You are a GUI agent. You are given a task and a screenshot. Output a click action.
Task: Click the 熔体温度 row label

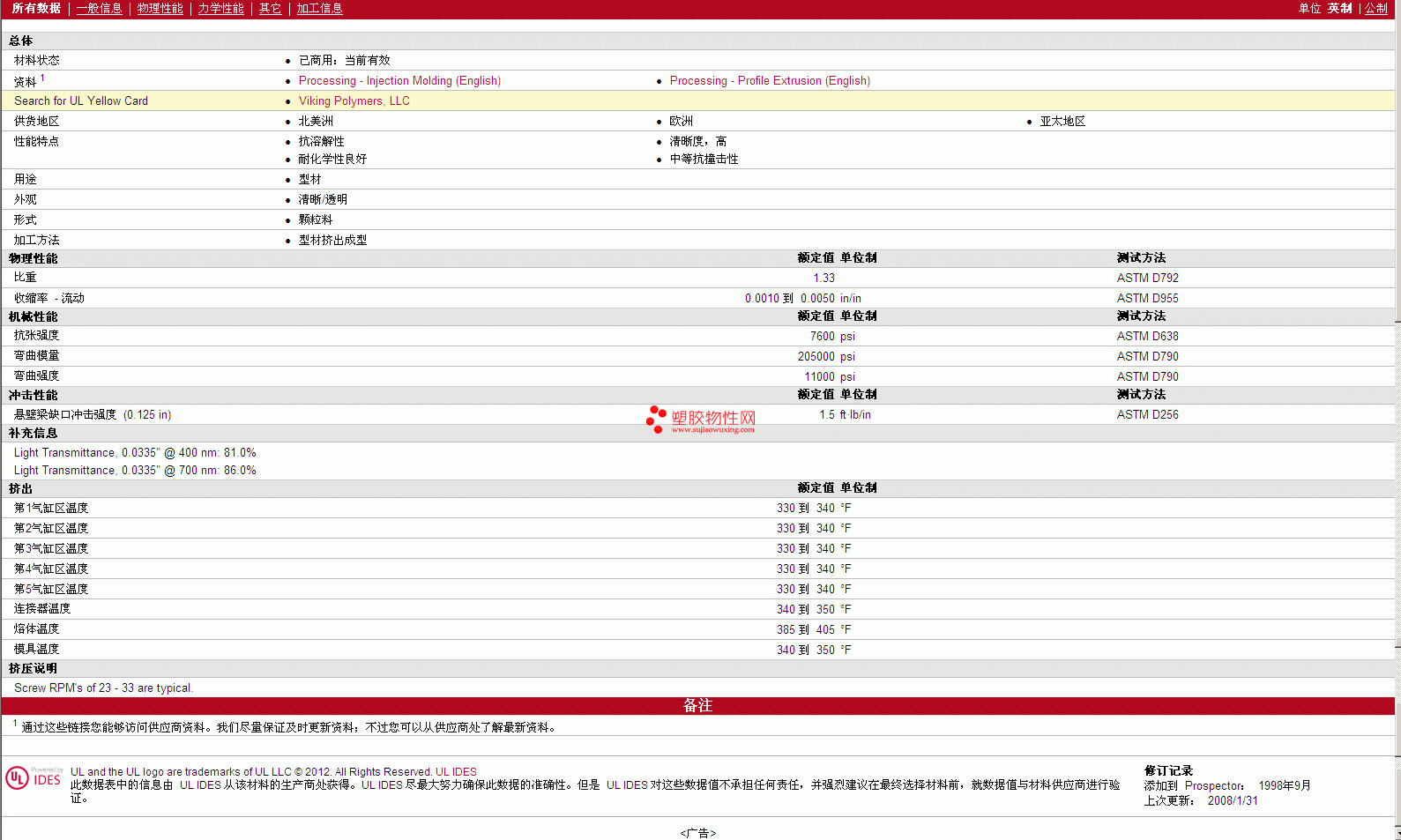pos(36,629)
